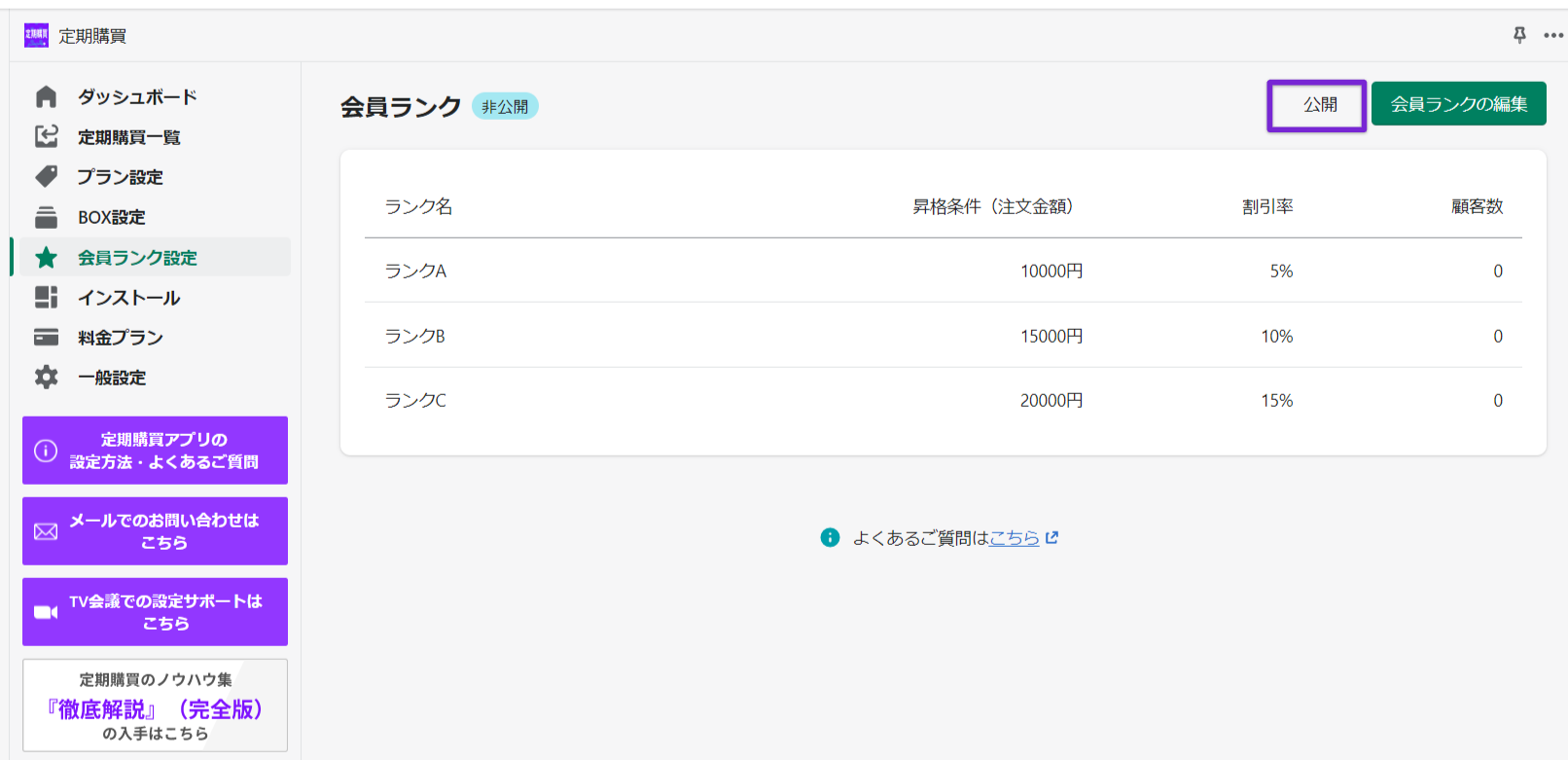This screenshot has height=760, width=1568.
Task: Open 定期購買一覧 in the sidebar menu
Action: (x=129, y=137)
